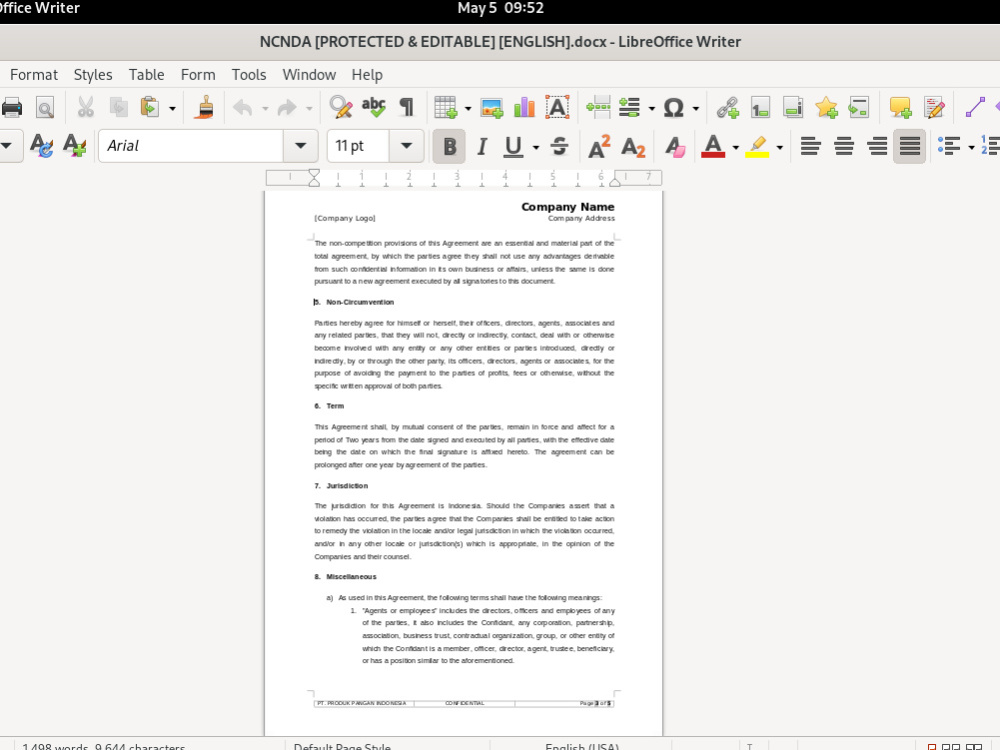Center align the text
This screenshot has width=1000, height=750.
pyautogui.click(x=844, y=147)
